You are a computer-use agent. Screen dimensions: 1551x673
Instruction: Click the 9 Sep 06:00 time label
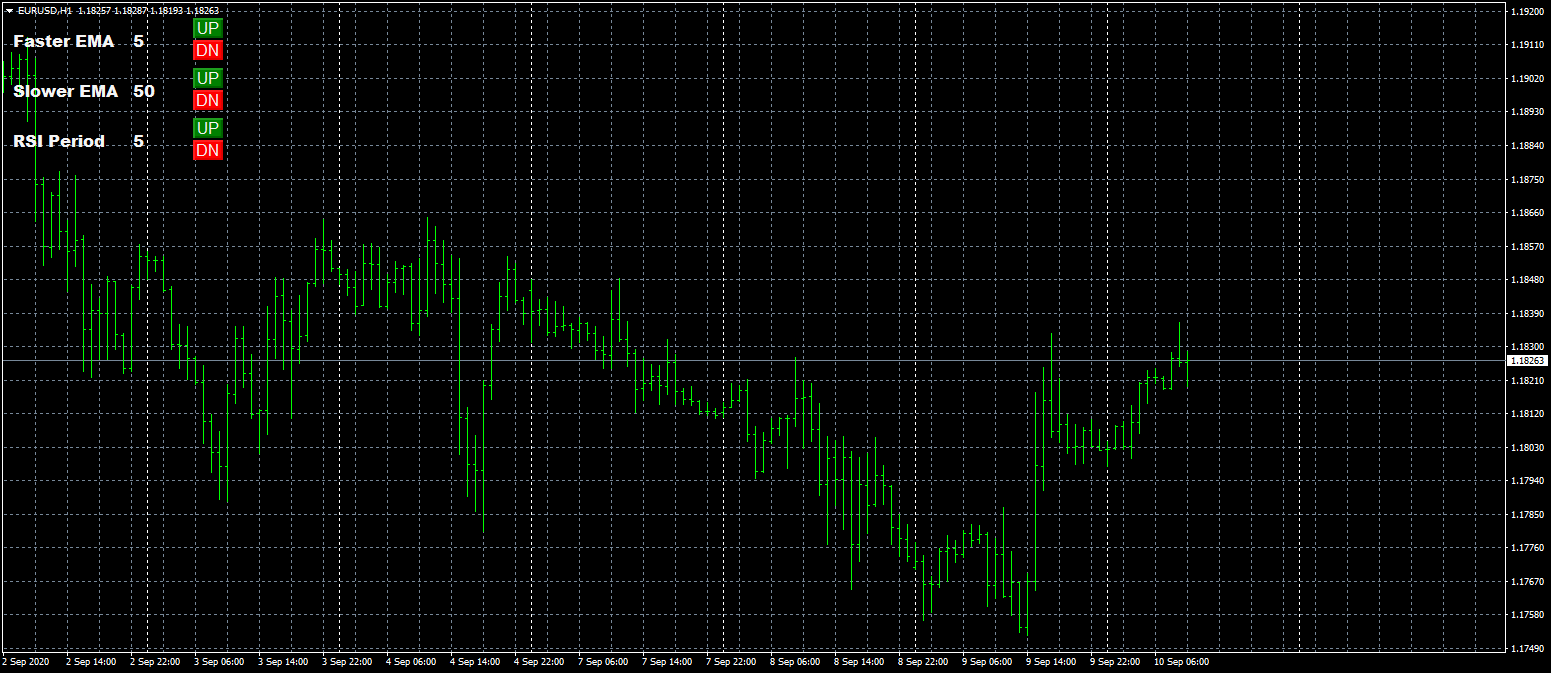986,661
